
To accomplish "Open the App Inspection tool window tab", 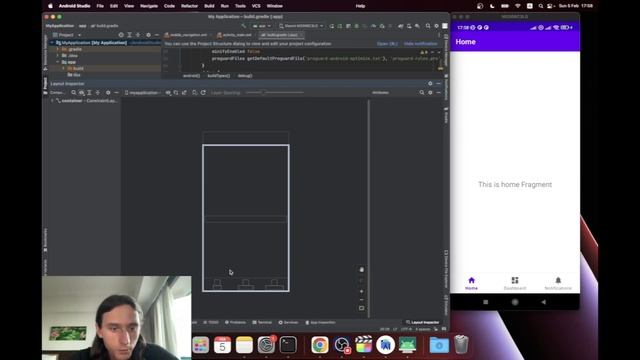I will 320,322.
